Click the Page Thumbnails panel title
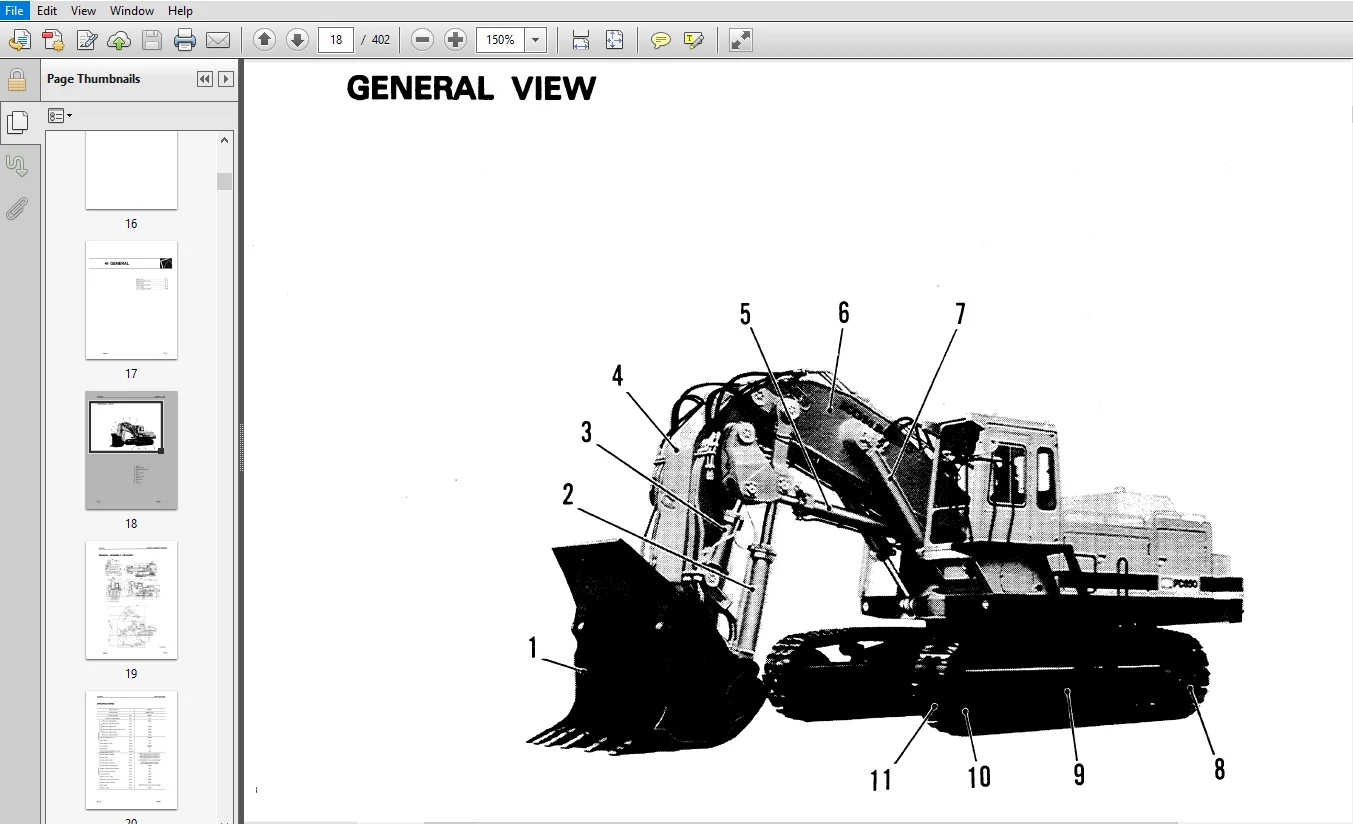Viewport: 1353px width, 824px height. [93, 79]
